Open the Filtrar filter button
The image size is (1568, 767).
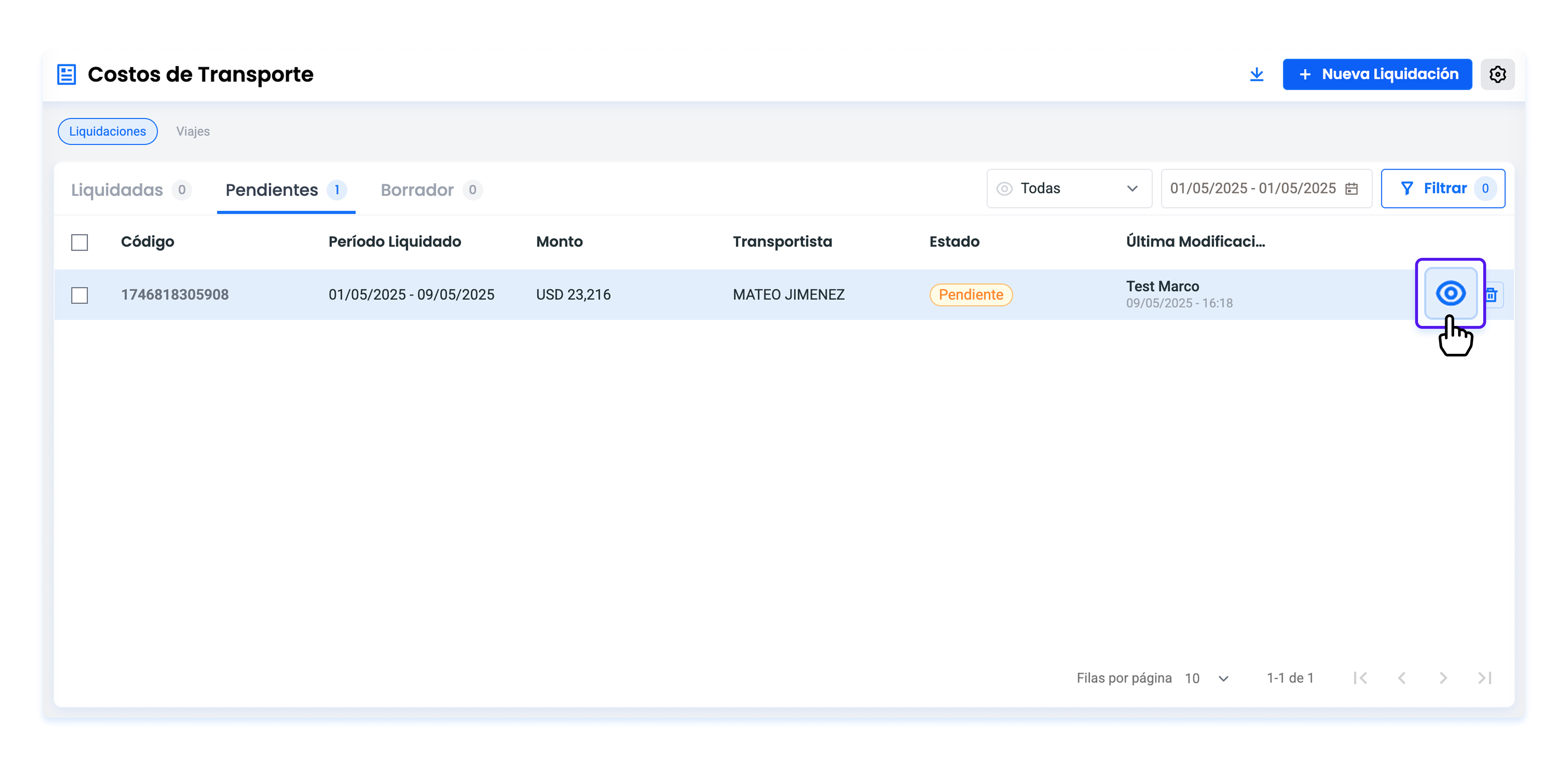(x=1443, y=189)
